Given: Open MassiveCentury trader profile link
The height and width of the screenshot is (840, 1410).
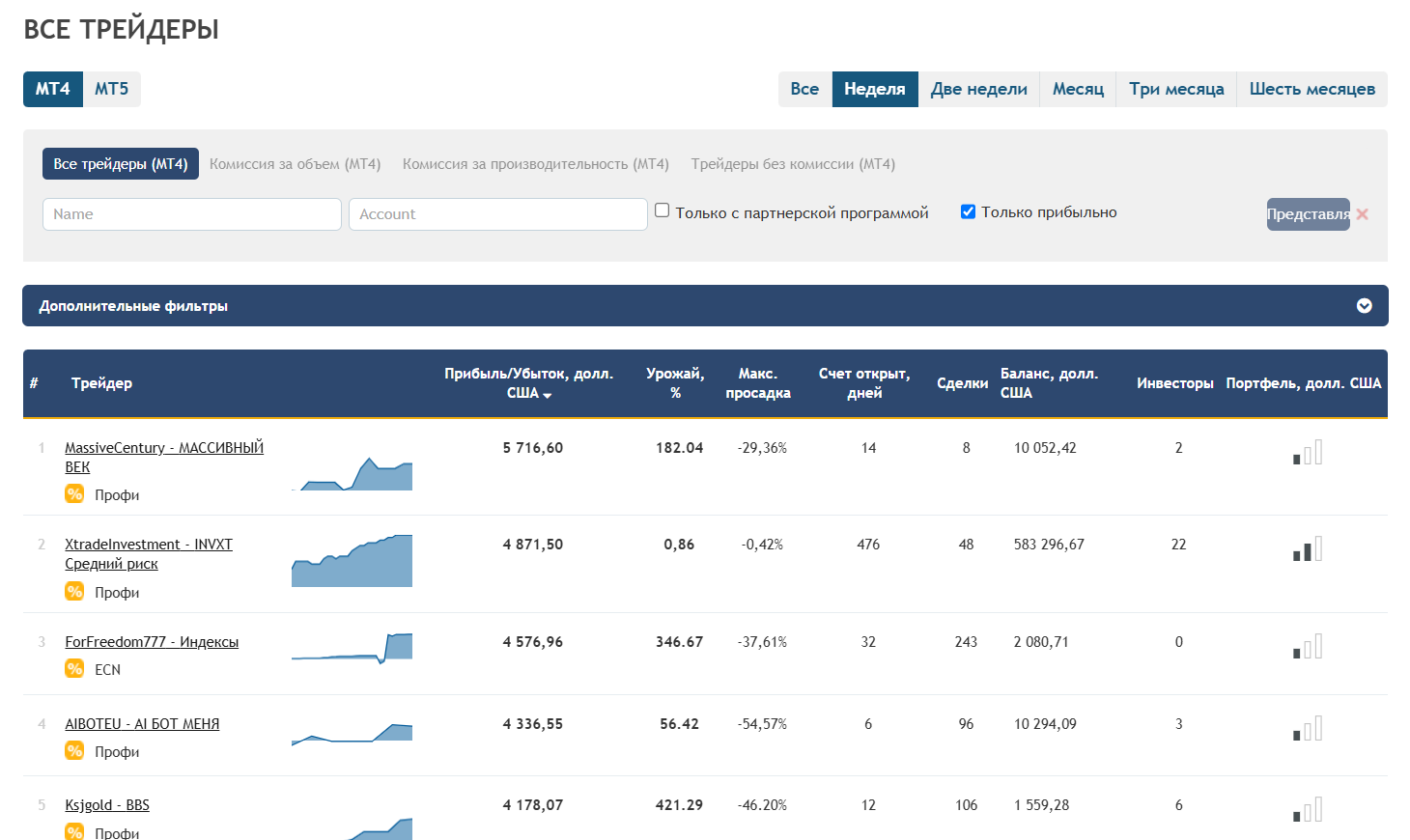Looking at the screenshot, I should click(164, 458).
